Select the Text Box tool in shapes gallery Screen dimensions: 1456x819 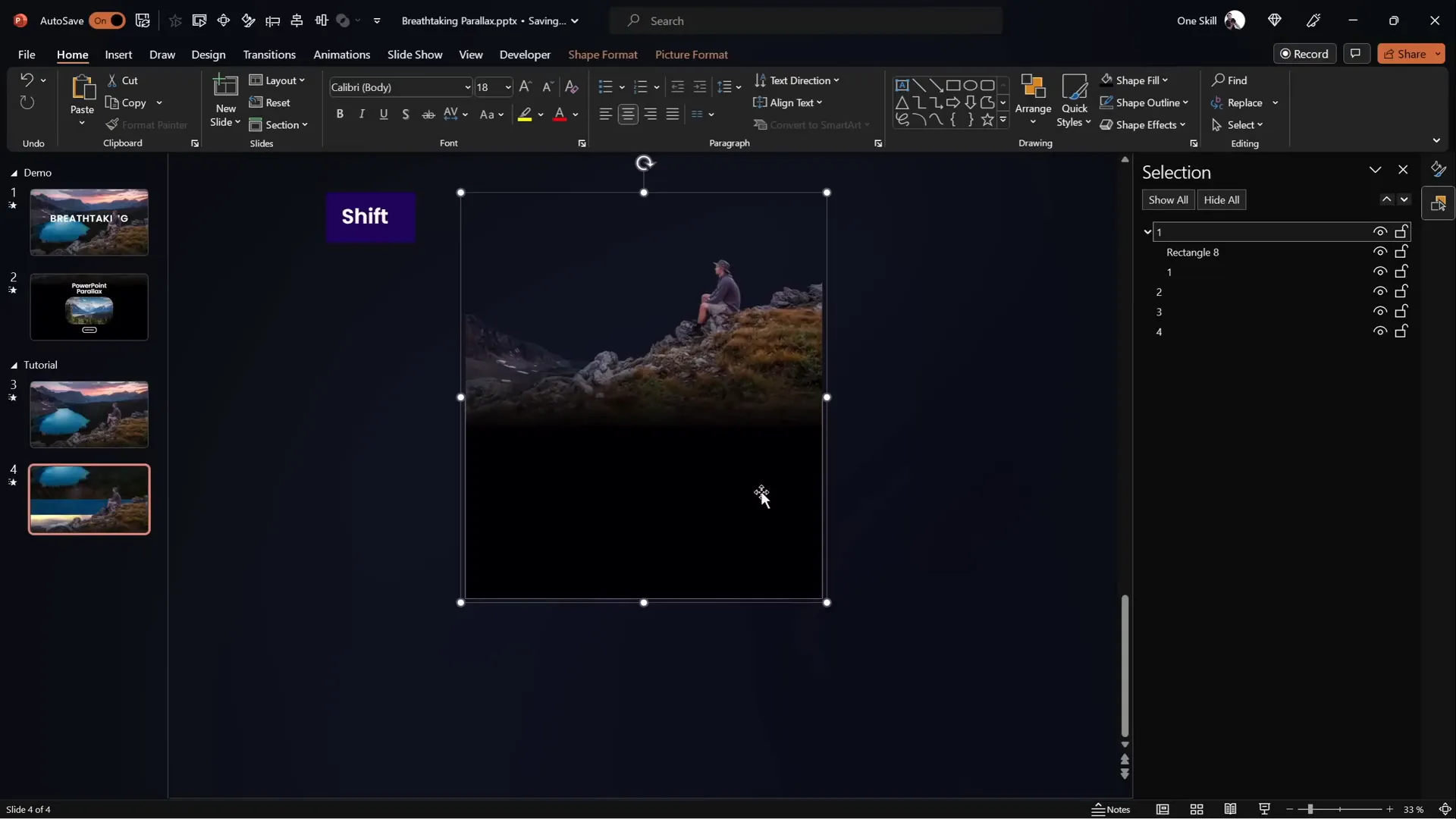(902, 85)
